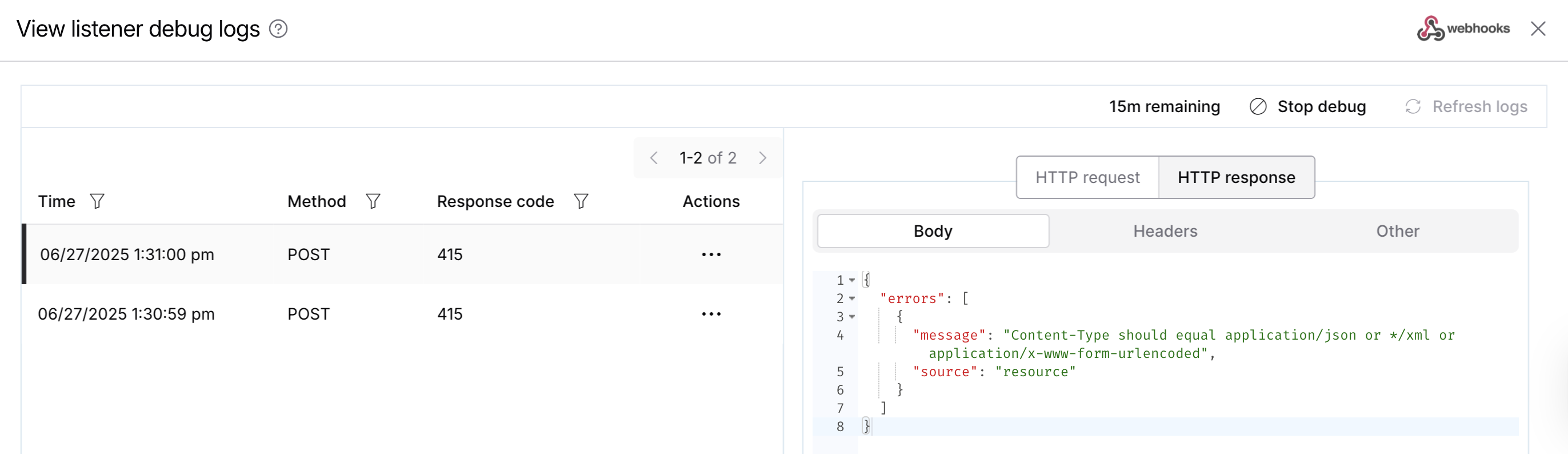1568x454 pixels.
Task: Click the View listener debug logs title
Action: point(138,29)
